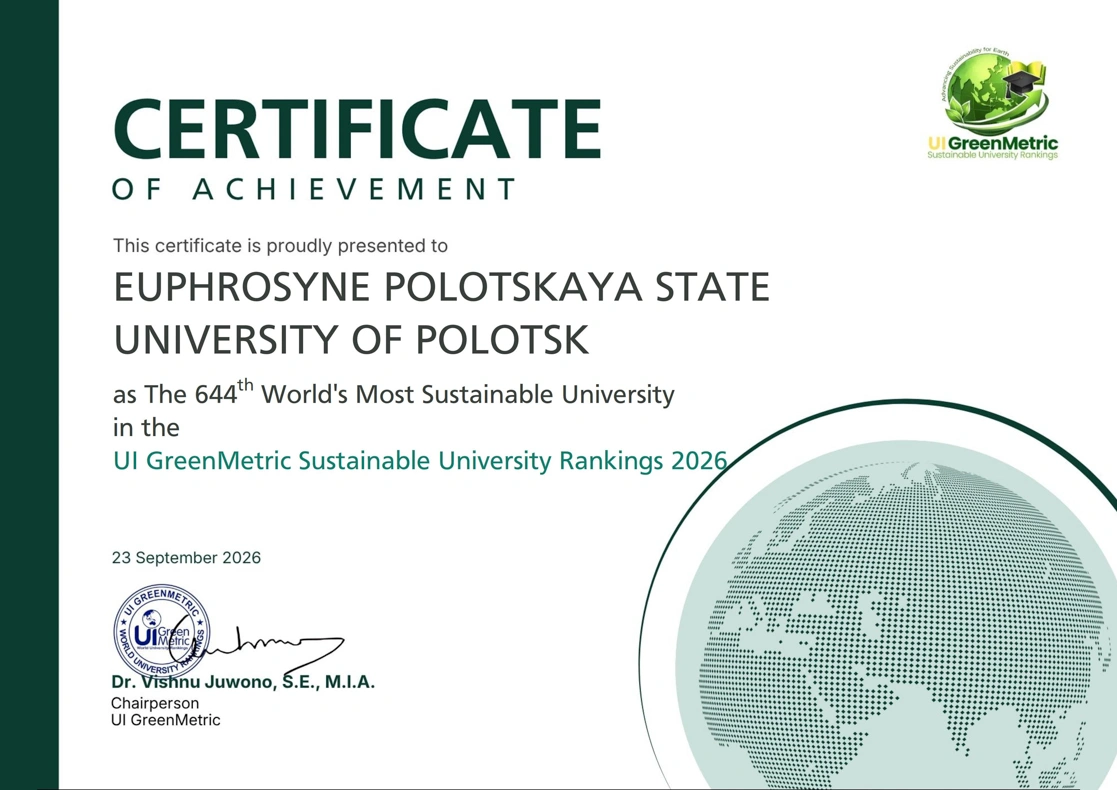Click the 'OF ACHIEVEMENT' subtitle
1117x790 pixels.
(314, 189)
